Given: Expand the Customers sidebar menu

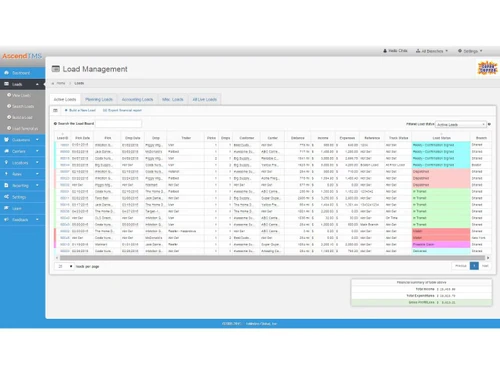Looking at the screenshot, I should click(22, 140).
